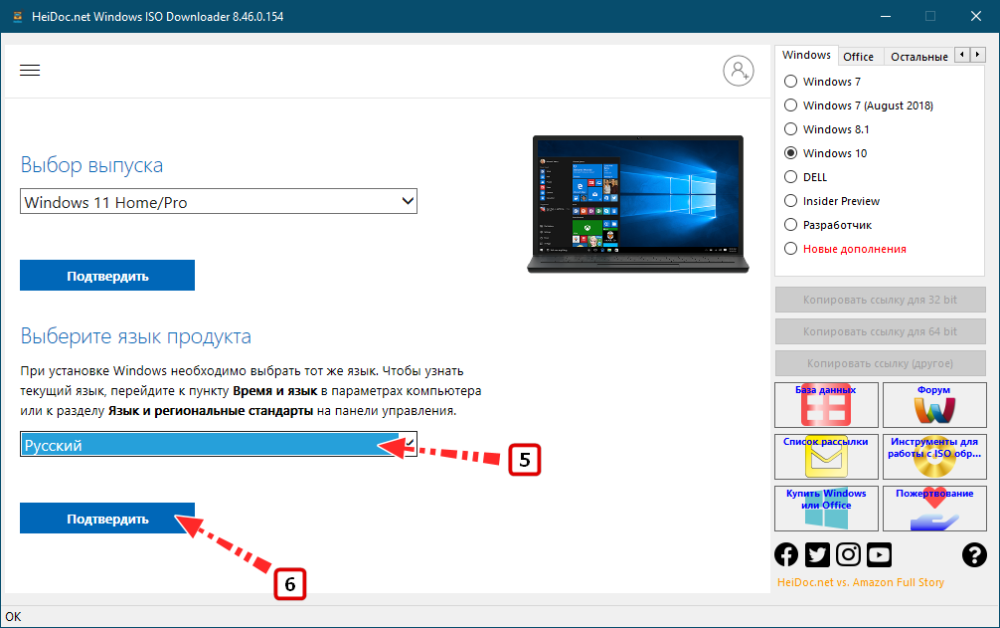This screenshot has width=1000, height=628.
Task: Switch to the Остальные tab
Action: [919, 57]
